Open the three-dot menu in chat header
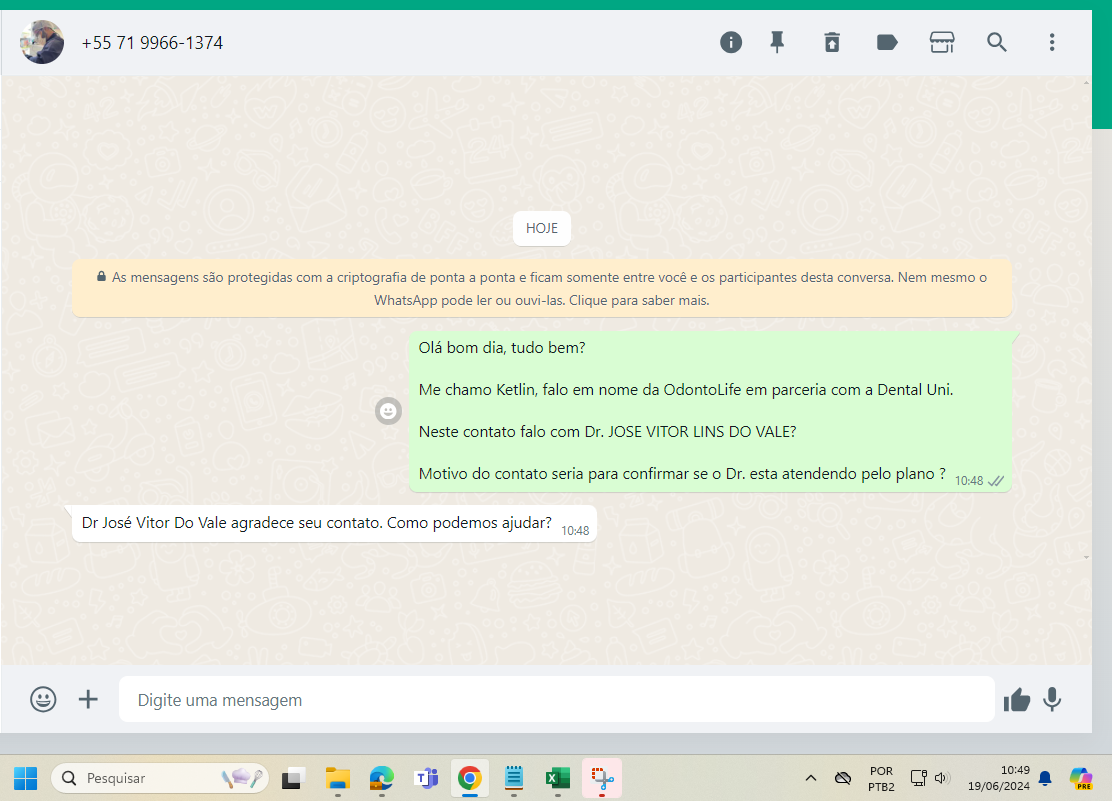 (1052, 43)
